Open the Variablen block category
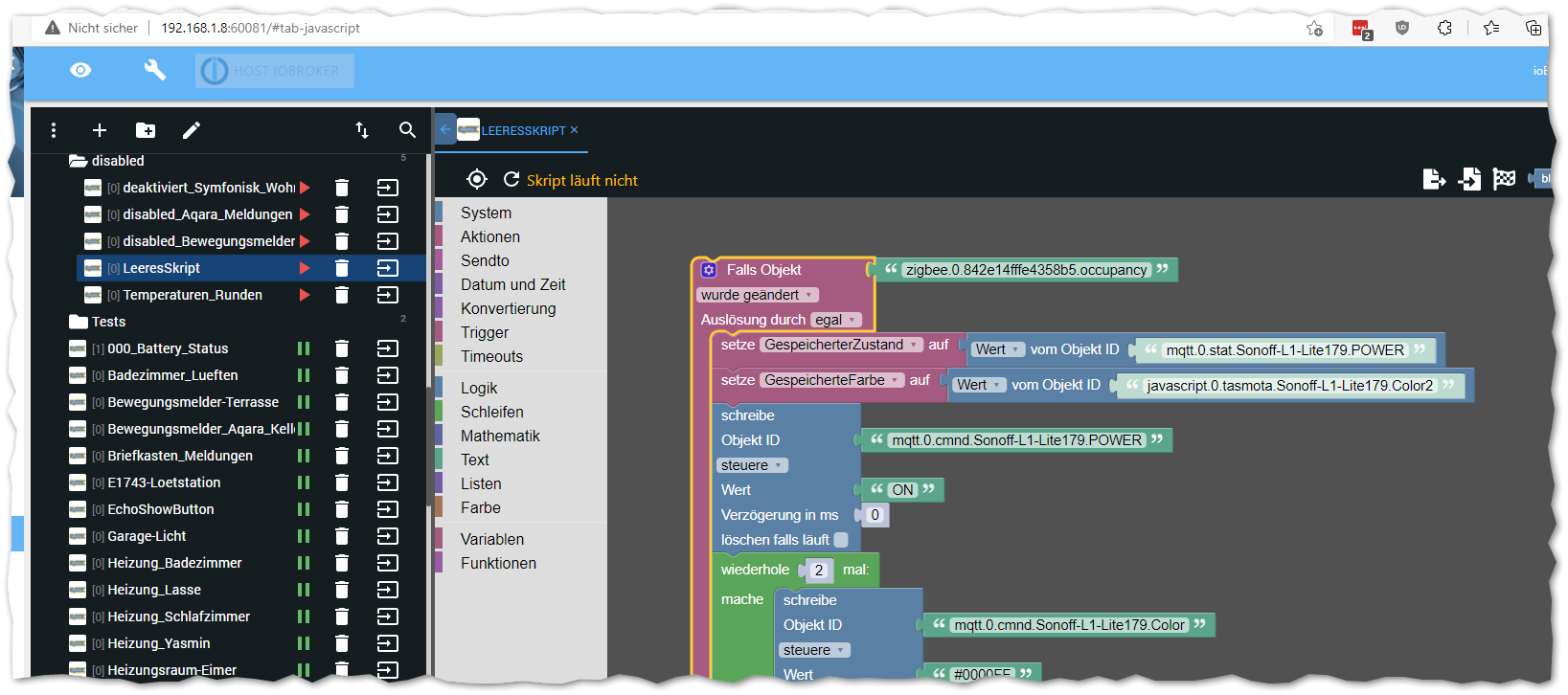 [x=492, y=539]
